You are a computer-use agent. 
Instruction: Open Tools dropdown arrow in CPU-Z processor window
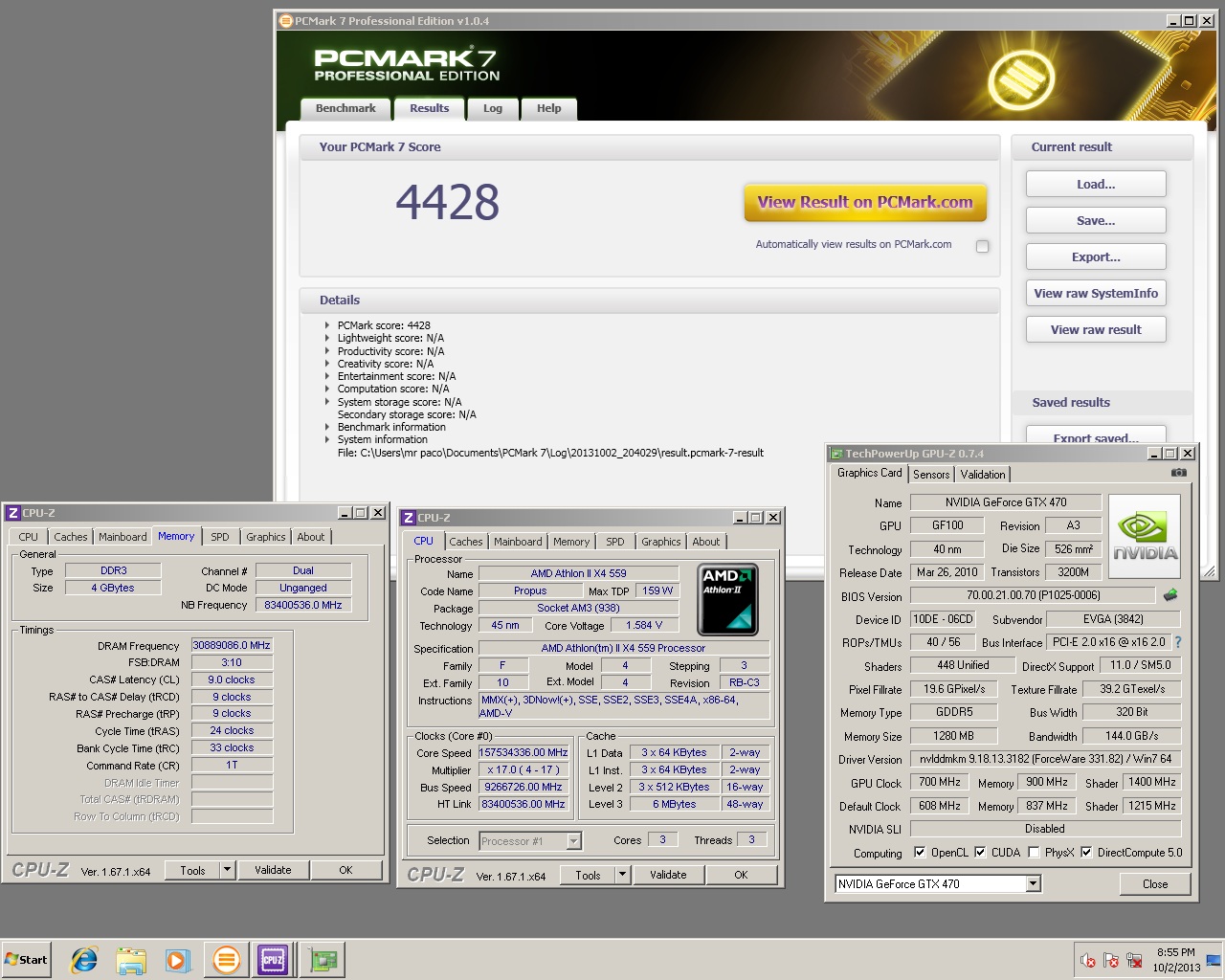622,875
